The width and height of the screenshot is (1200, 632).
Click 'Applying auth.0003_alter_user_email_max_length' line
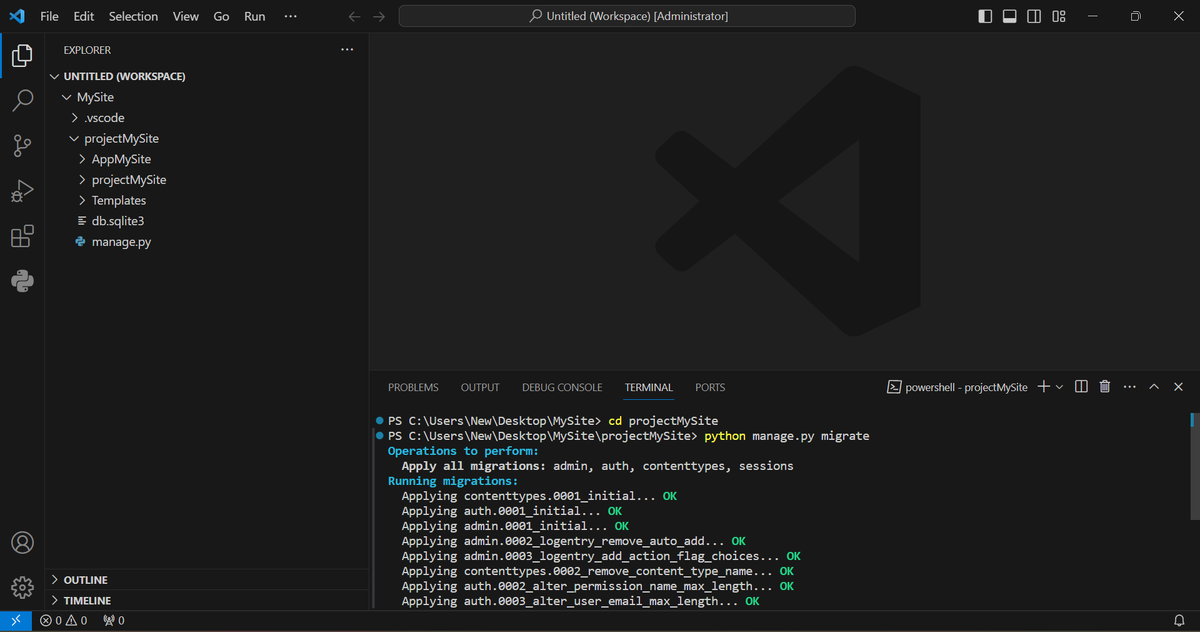[x=580, y=601]
